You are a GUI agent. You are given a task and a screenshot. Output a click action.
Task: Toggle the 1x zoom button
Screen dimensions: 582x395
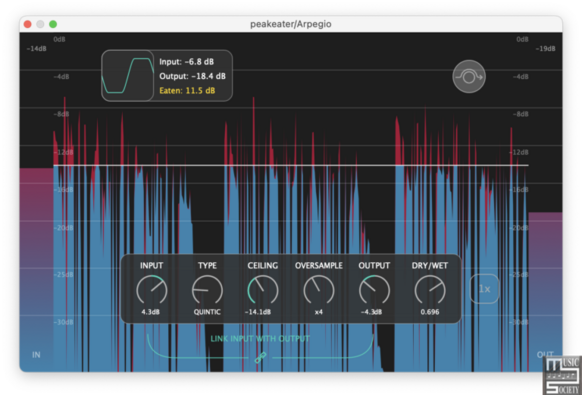click(x=484, y=289)
